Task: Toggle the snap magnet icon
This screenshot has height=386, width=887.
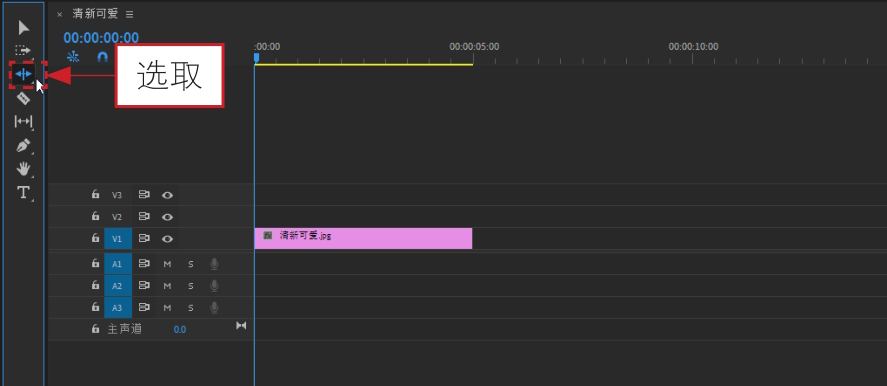Action: (102, 57)
